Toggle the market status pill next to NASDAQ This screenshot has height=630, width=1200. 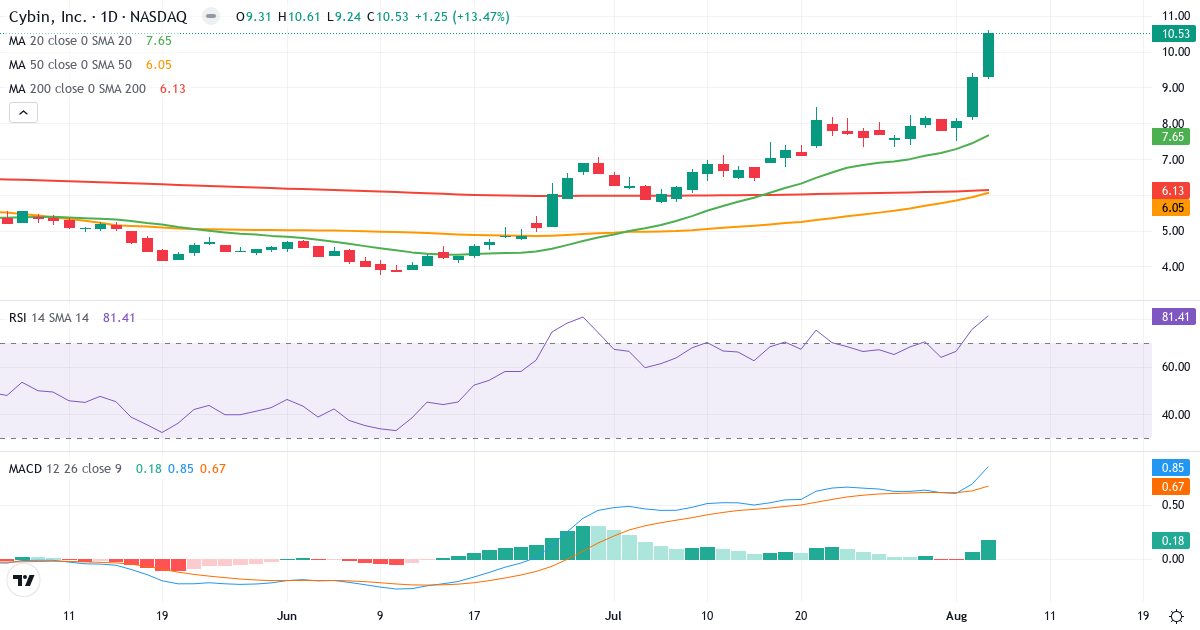click(210, 17)
